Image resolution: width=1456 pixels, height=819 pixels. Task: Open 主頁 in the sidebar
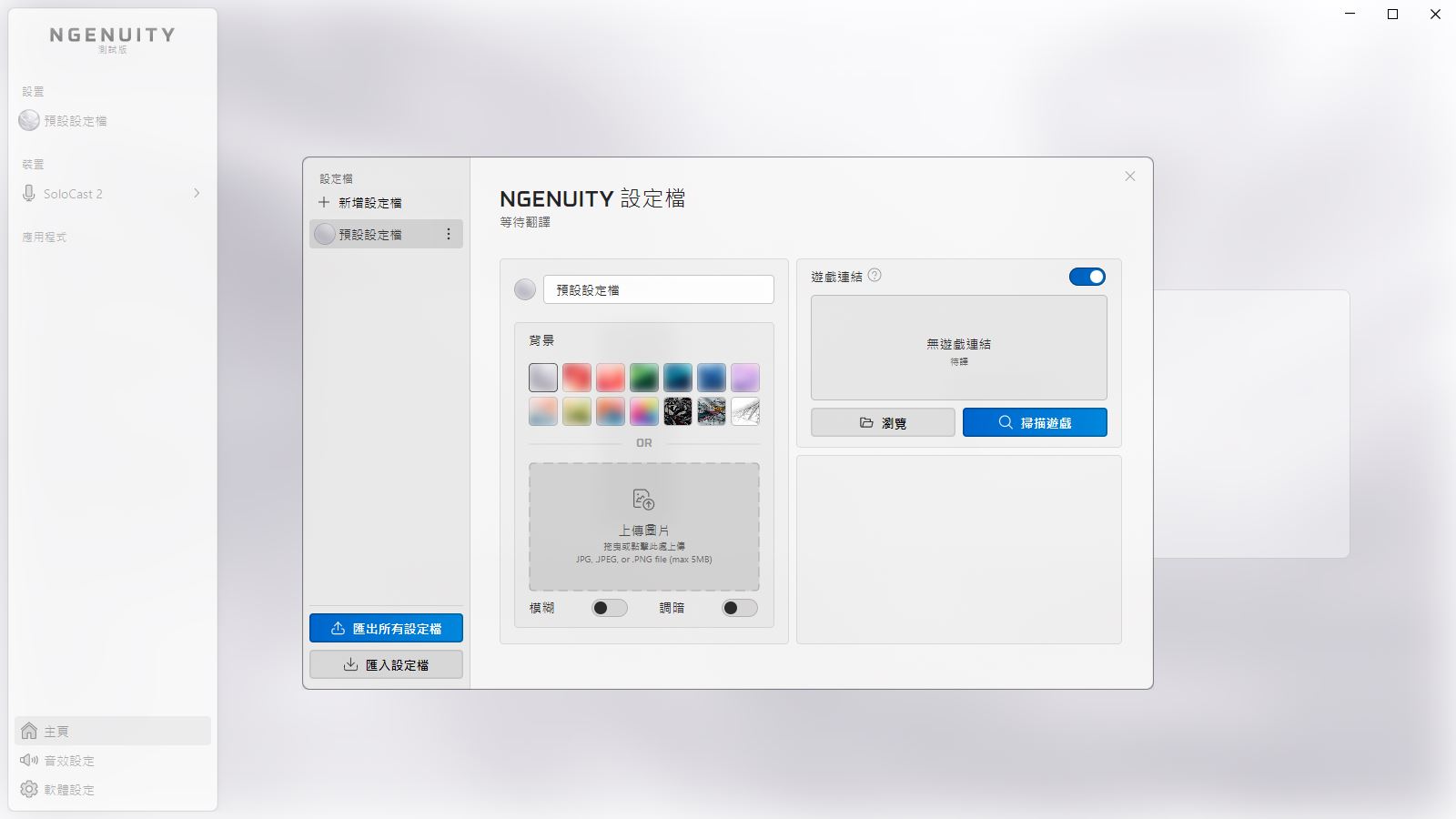113,731
